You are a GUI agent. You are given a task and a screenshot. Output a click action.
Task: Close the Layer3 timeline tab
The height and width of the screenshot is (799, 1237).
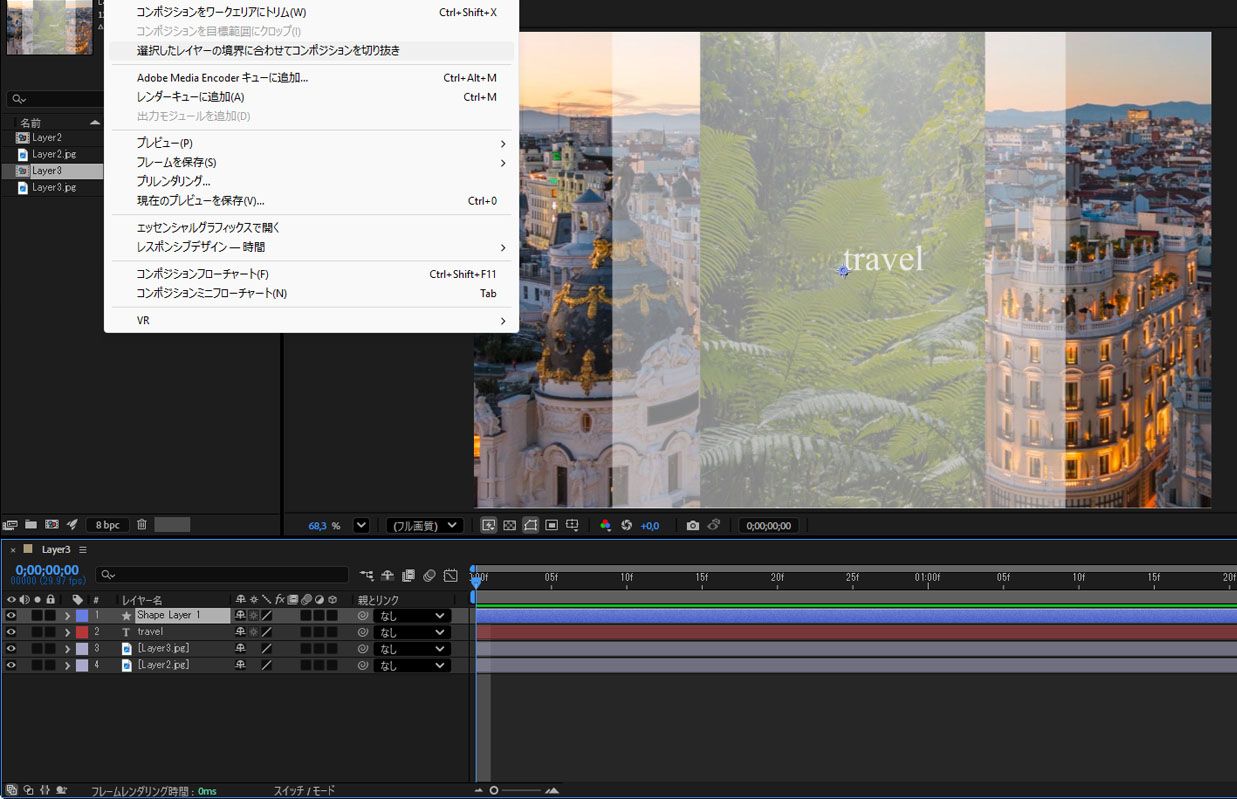(13, 550)
